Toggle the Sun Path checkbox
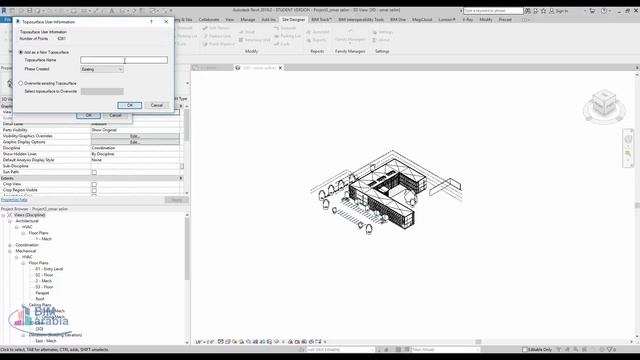The height and width of the screenshot is (360, 640). pos(94,172)
